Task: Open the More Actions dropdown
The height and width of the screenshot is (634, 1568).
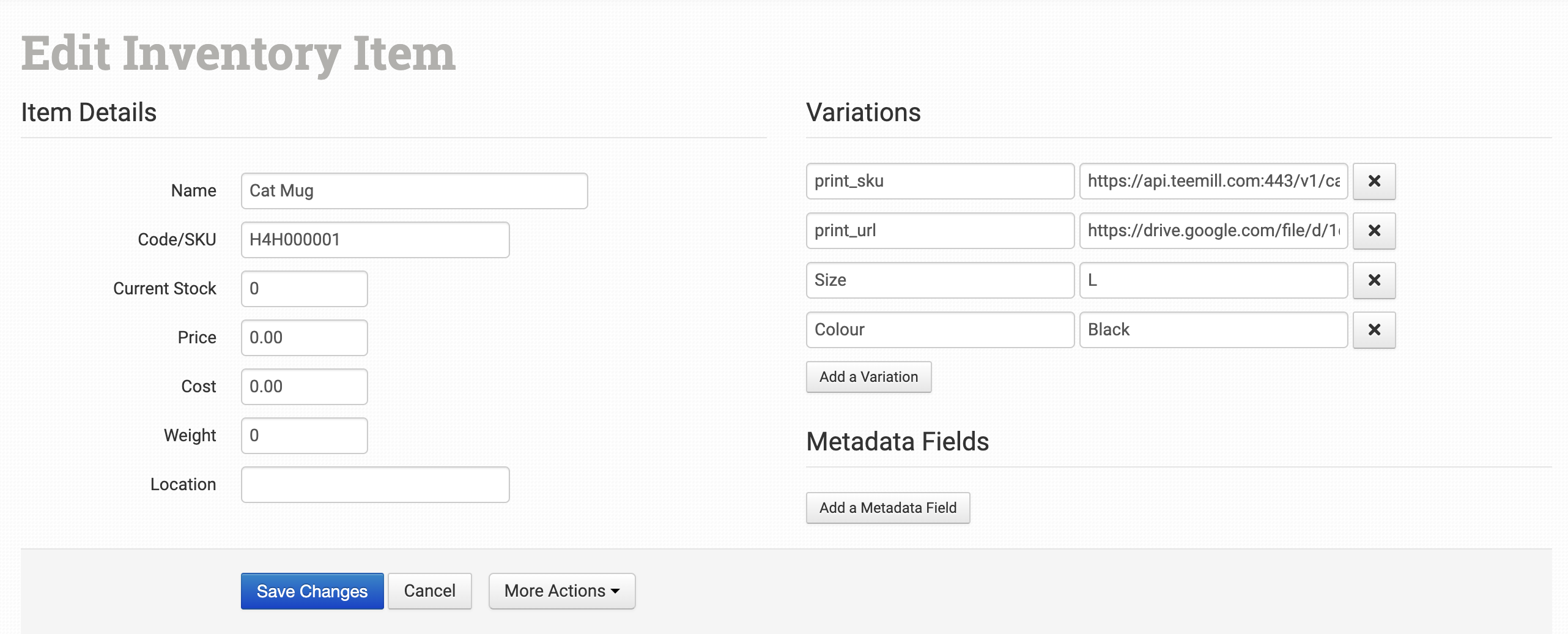Action: pyautogui.click(x=561, y=591)
